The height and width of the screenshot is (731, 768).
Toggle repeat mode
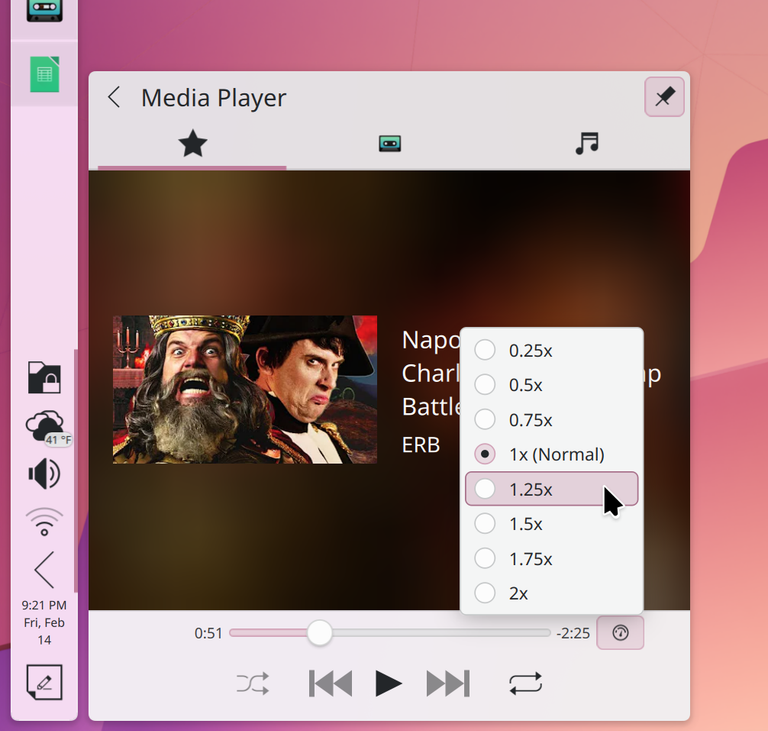coord(525,684)
